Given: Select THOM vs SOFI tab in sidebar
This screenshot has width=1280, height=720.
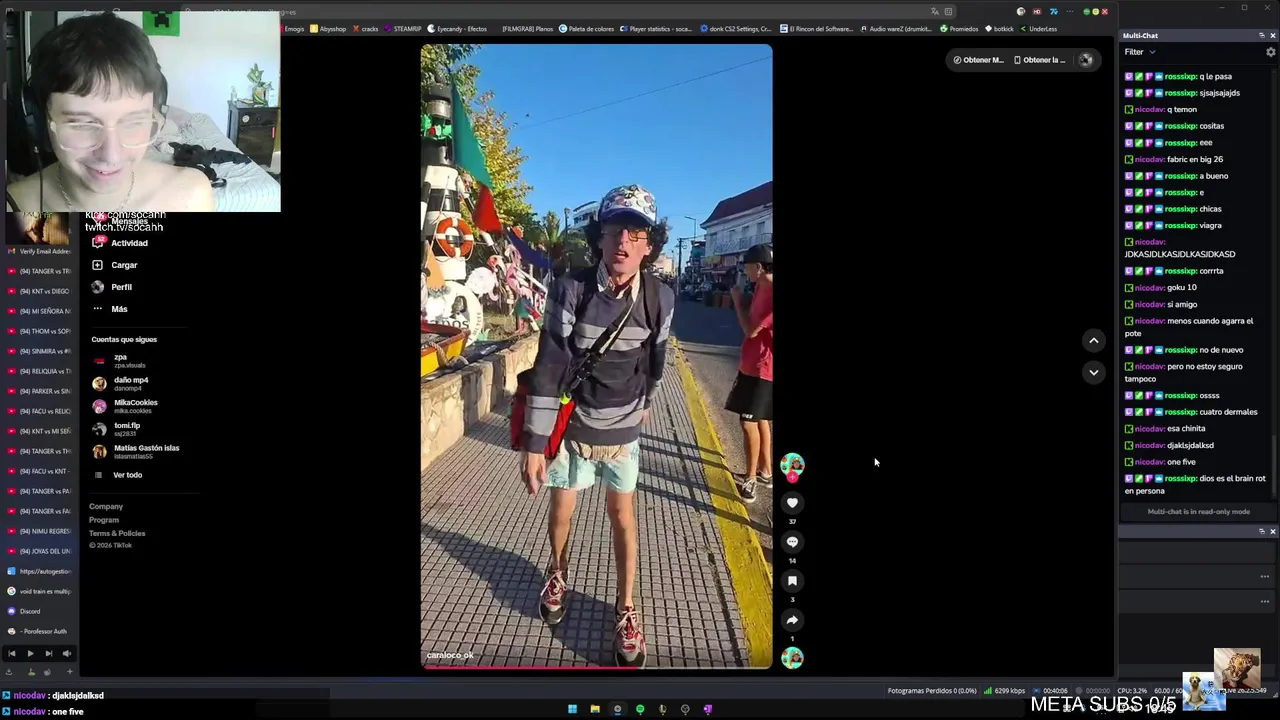Looking at the screenshot, I should coord(39,331).
